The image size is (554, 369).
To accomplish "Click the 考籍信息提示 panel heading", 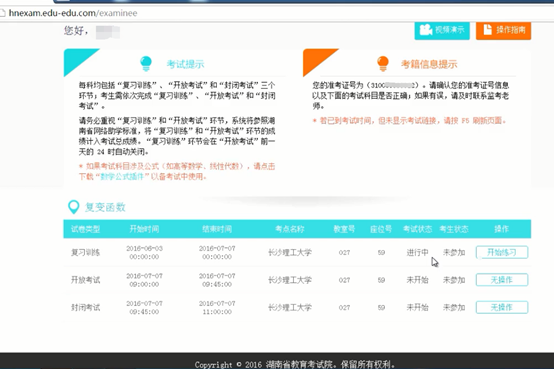I will pos(429,64).
